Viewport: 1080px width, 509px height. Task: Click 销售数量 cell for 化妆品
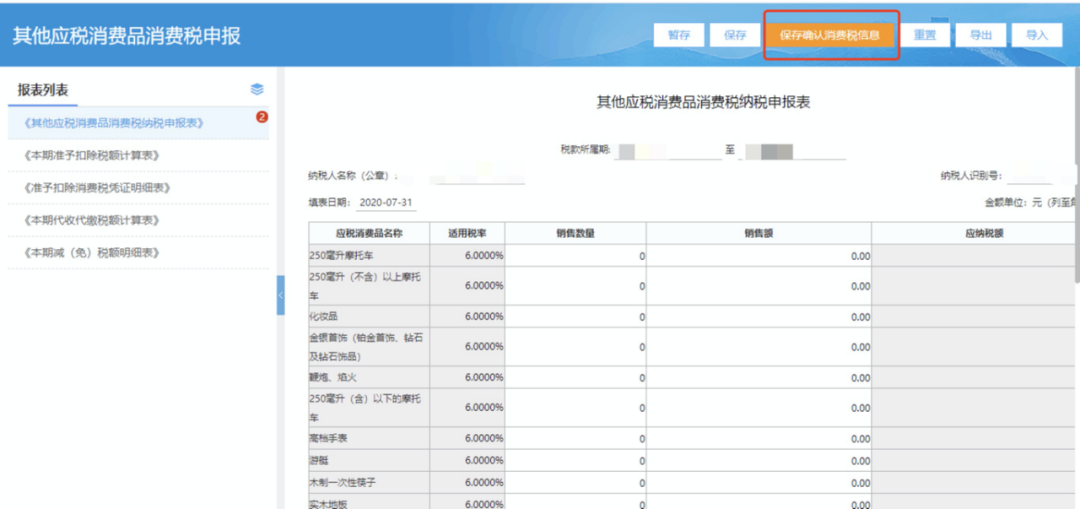coord(575,317)
